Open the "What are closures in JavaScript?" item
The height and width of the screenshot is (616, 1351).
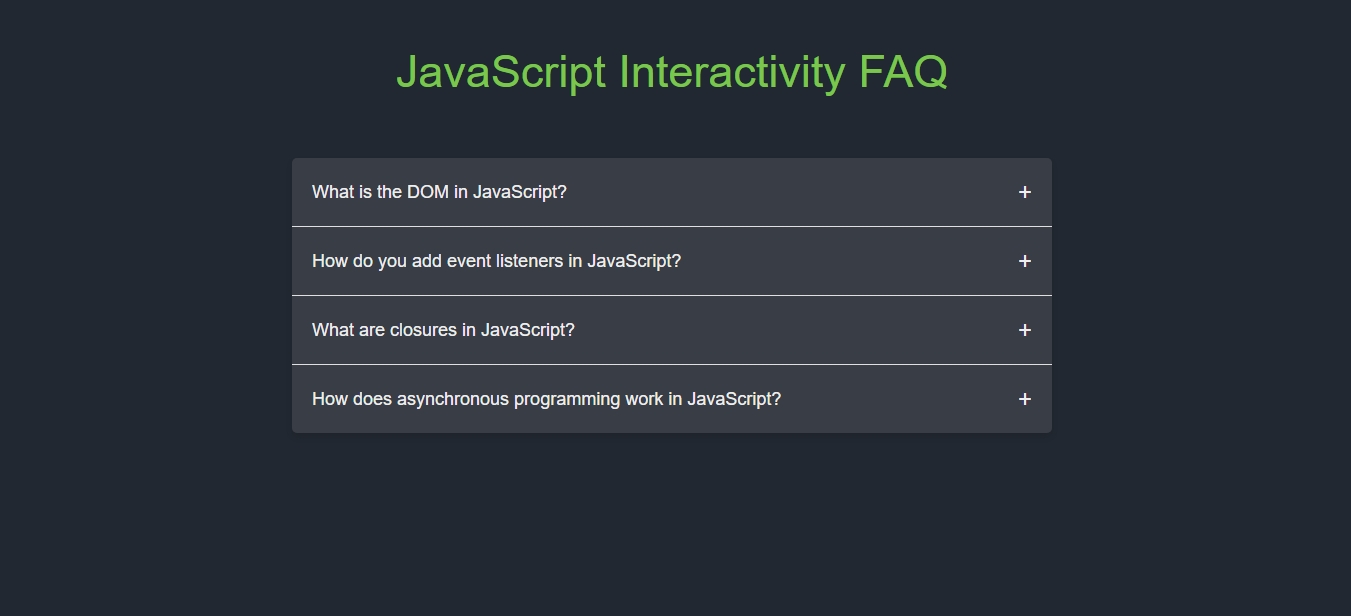(443, 330)
